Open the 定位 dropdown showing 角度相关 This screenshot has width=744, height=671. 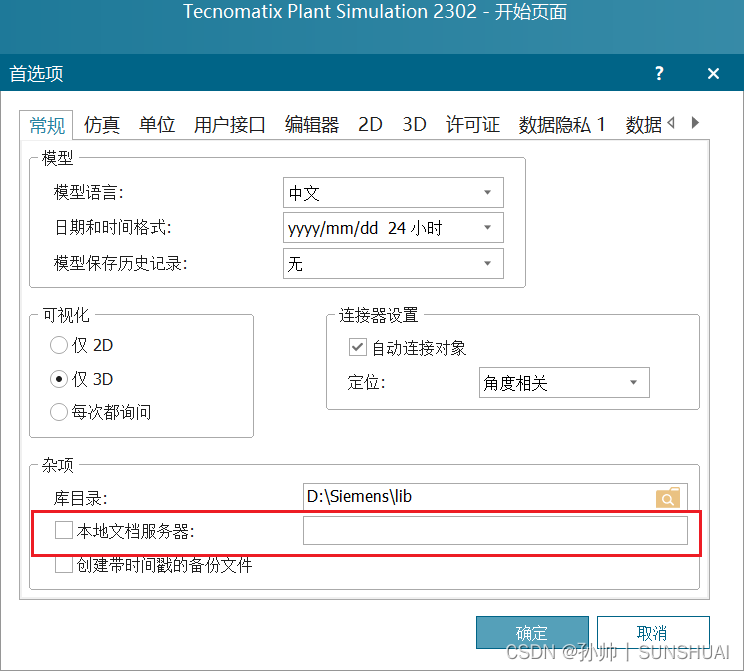point(564,382)
